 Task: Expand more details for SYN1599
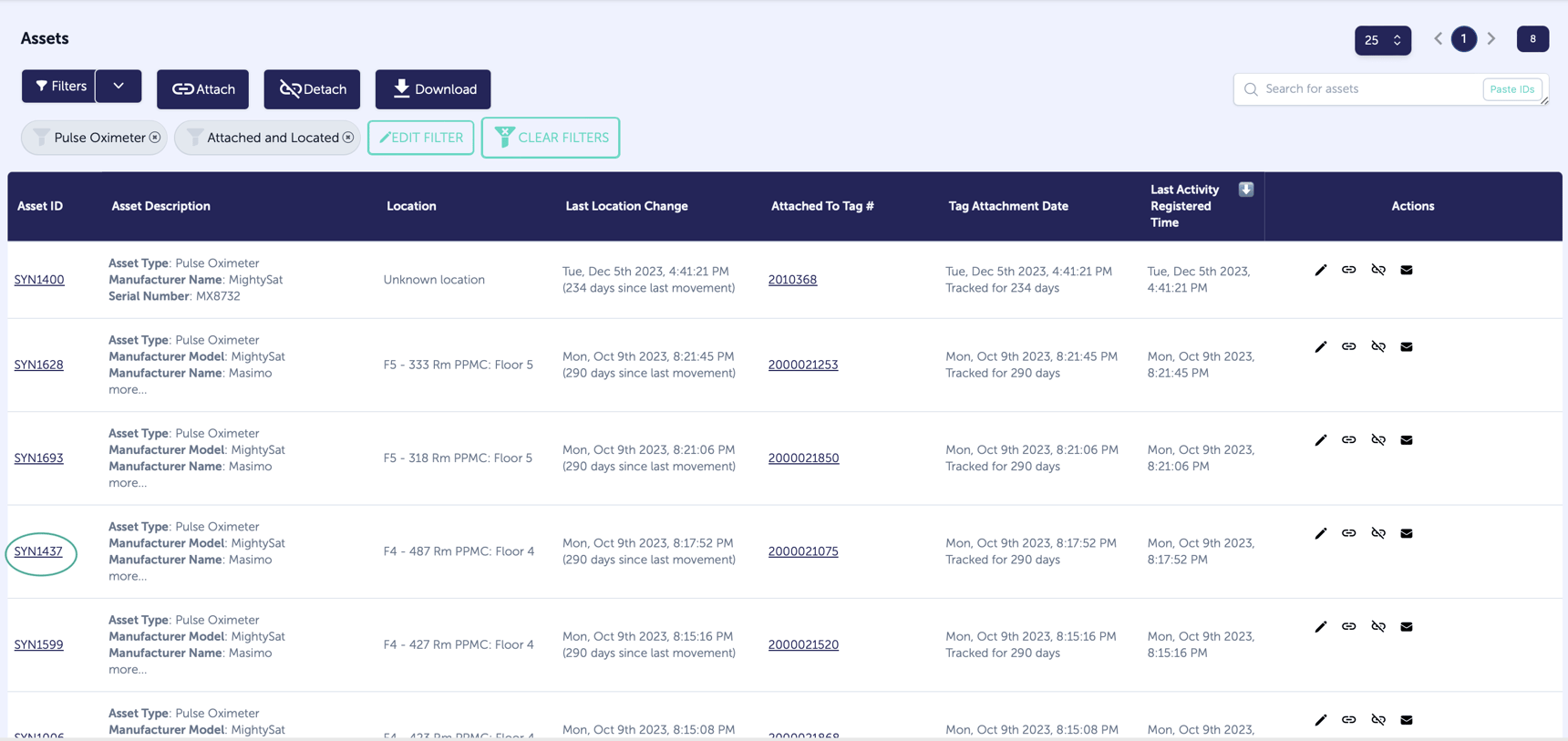[x=127, y=669]
